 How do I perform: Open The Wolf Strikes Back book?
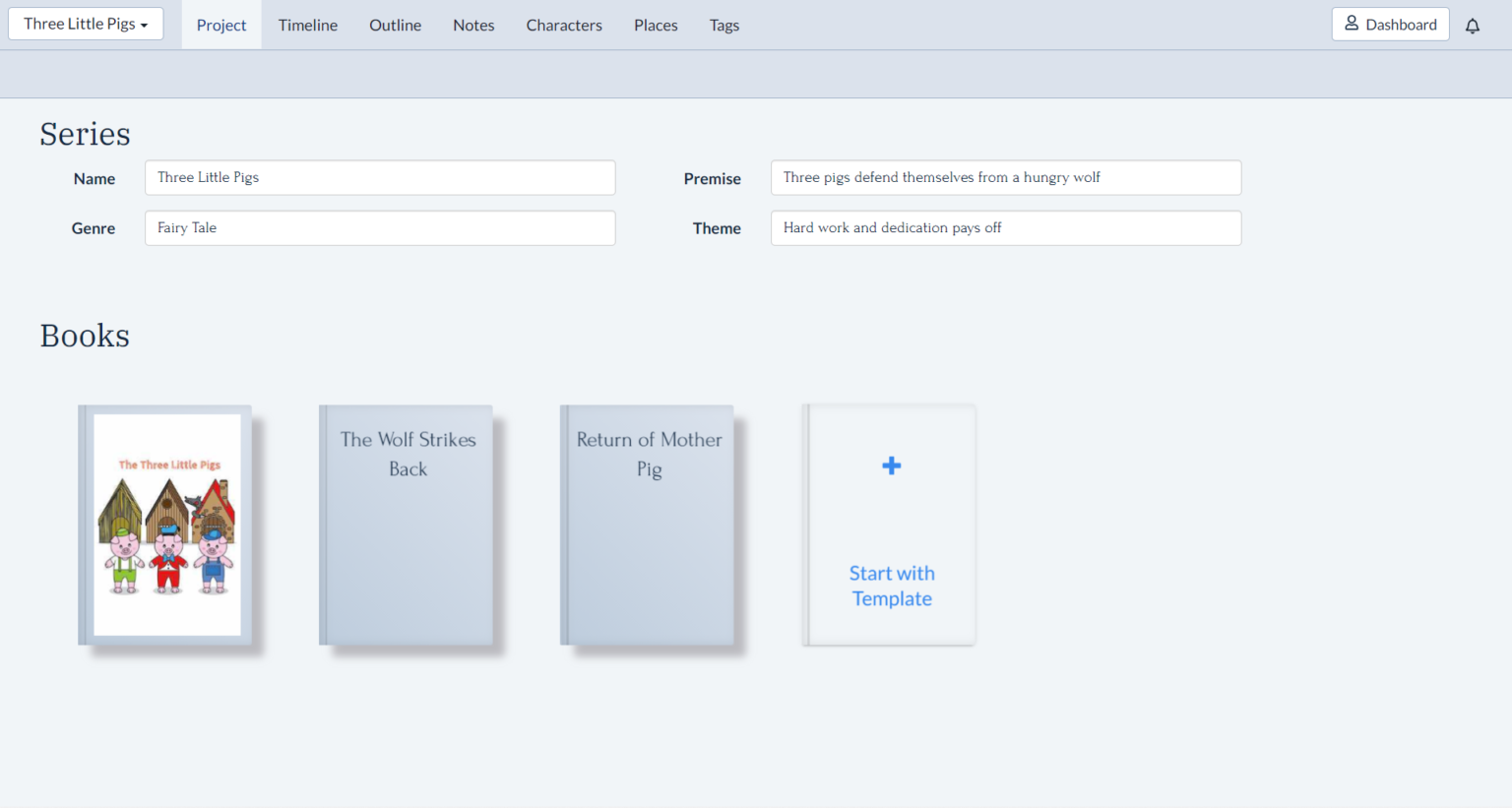(x=408, y=525)
